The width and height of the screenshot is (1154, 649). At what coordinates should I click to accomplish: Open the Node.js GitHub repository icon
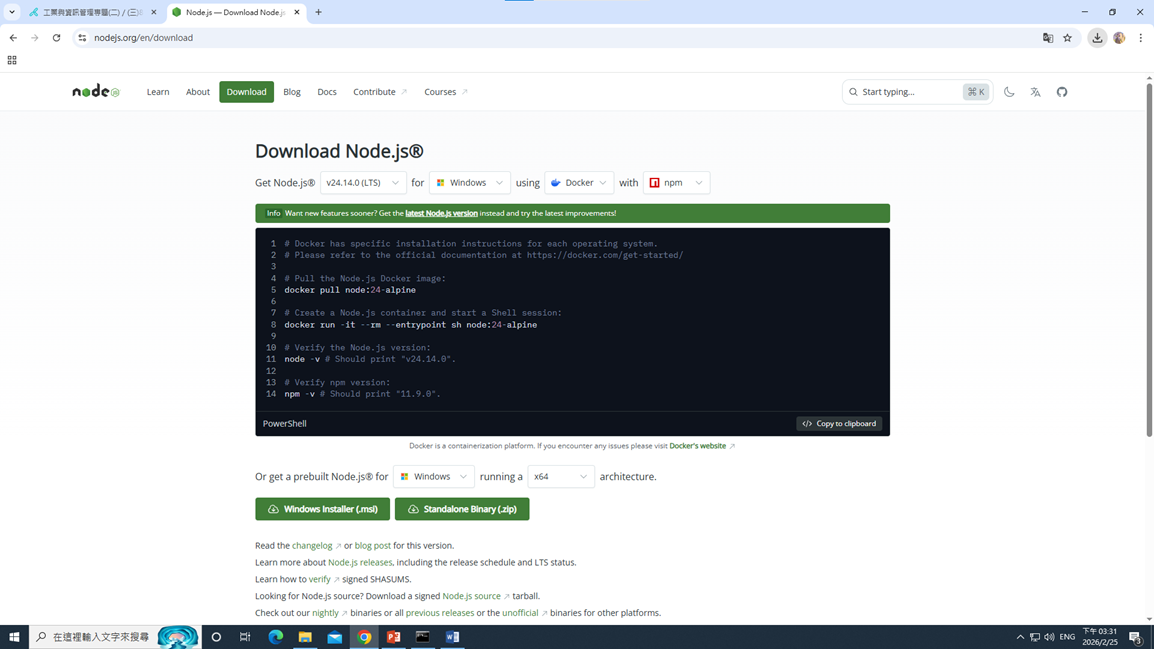[x=1062, y=91]
